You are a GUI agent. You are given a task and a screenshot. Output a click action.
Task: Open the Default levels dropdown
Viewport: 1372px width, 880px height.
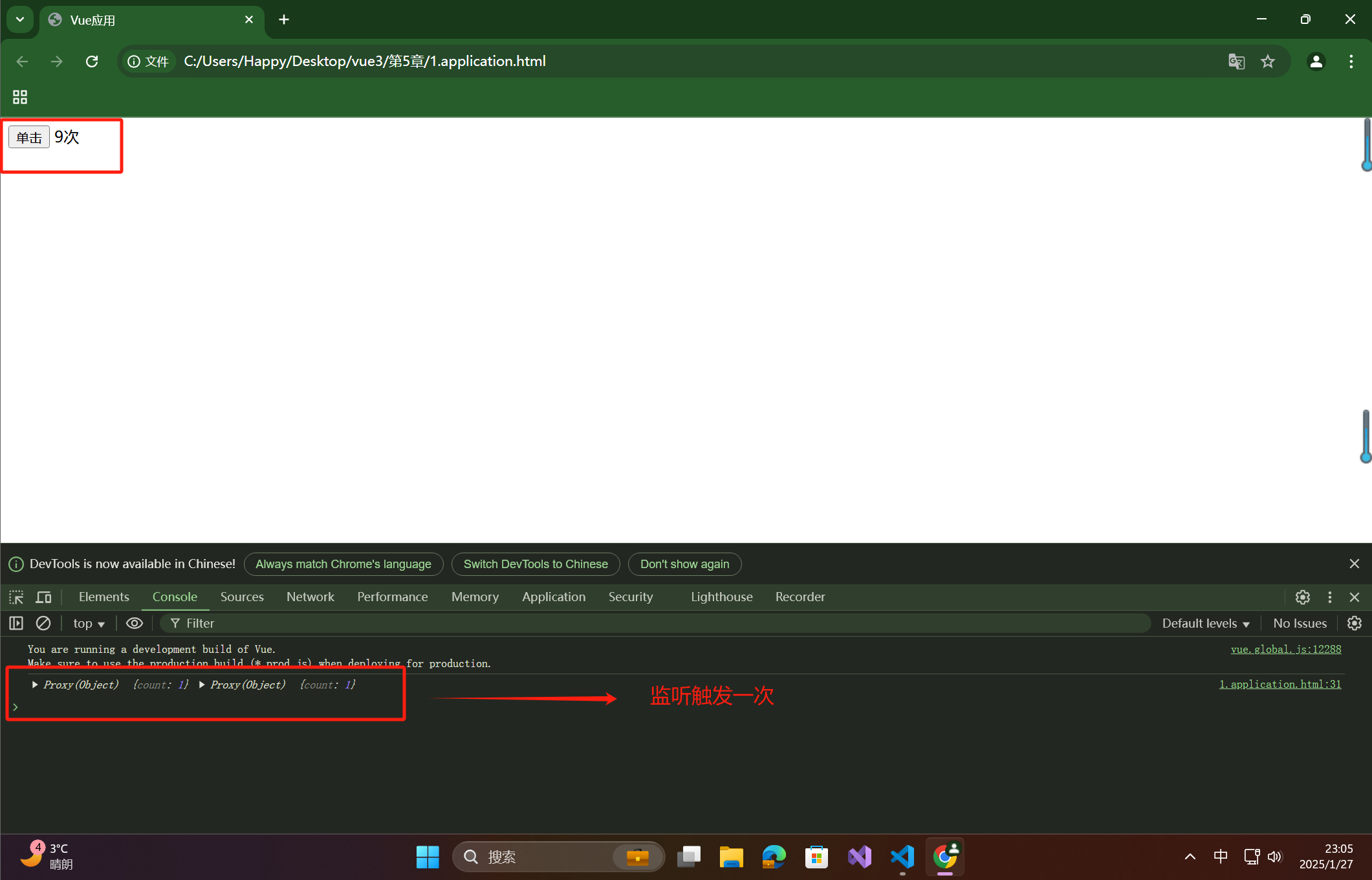click(x=1205, y=623)
